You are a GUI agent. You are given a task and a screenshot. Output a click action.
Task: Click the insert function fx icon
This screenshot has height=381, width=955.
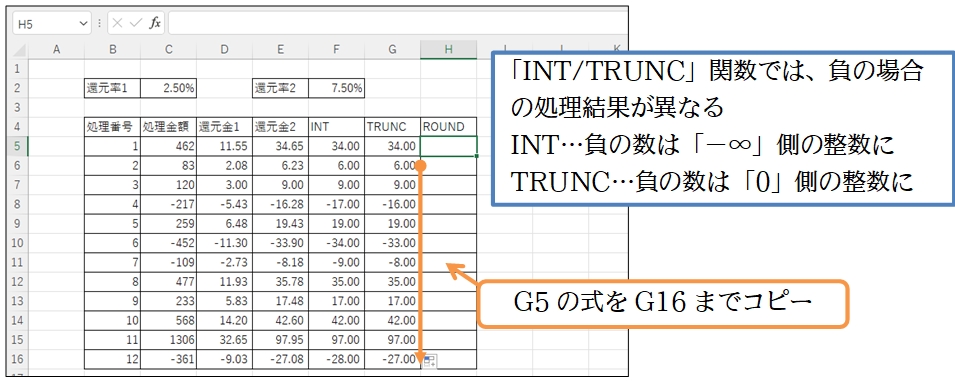coord(155,24)
